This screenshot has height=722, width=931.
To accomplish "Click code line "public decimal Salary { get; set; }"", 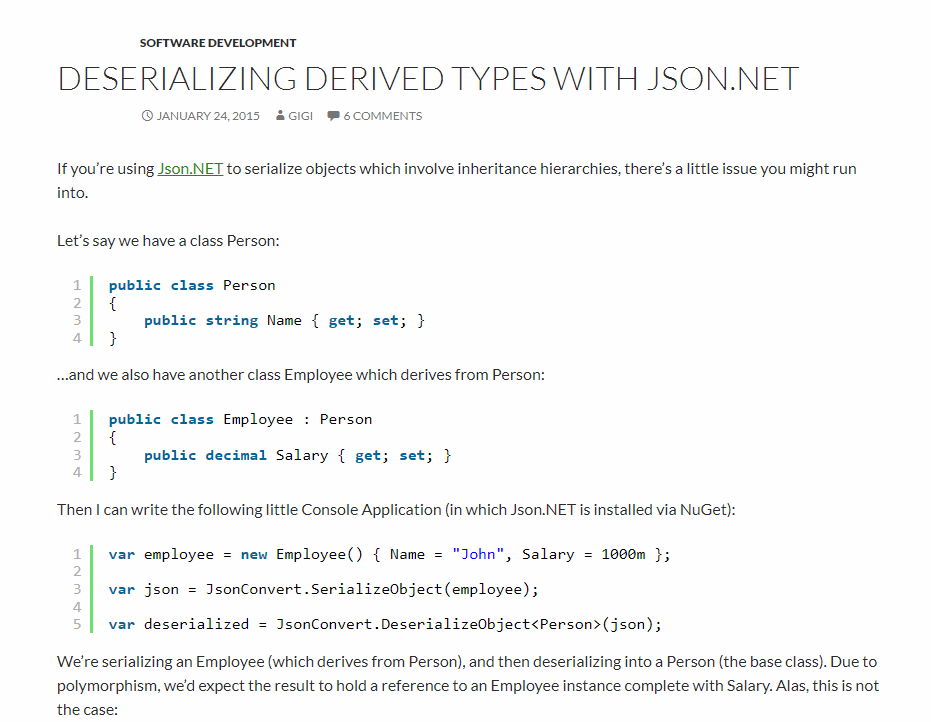I will (x=297, y=455).
